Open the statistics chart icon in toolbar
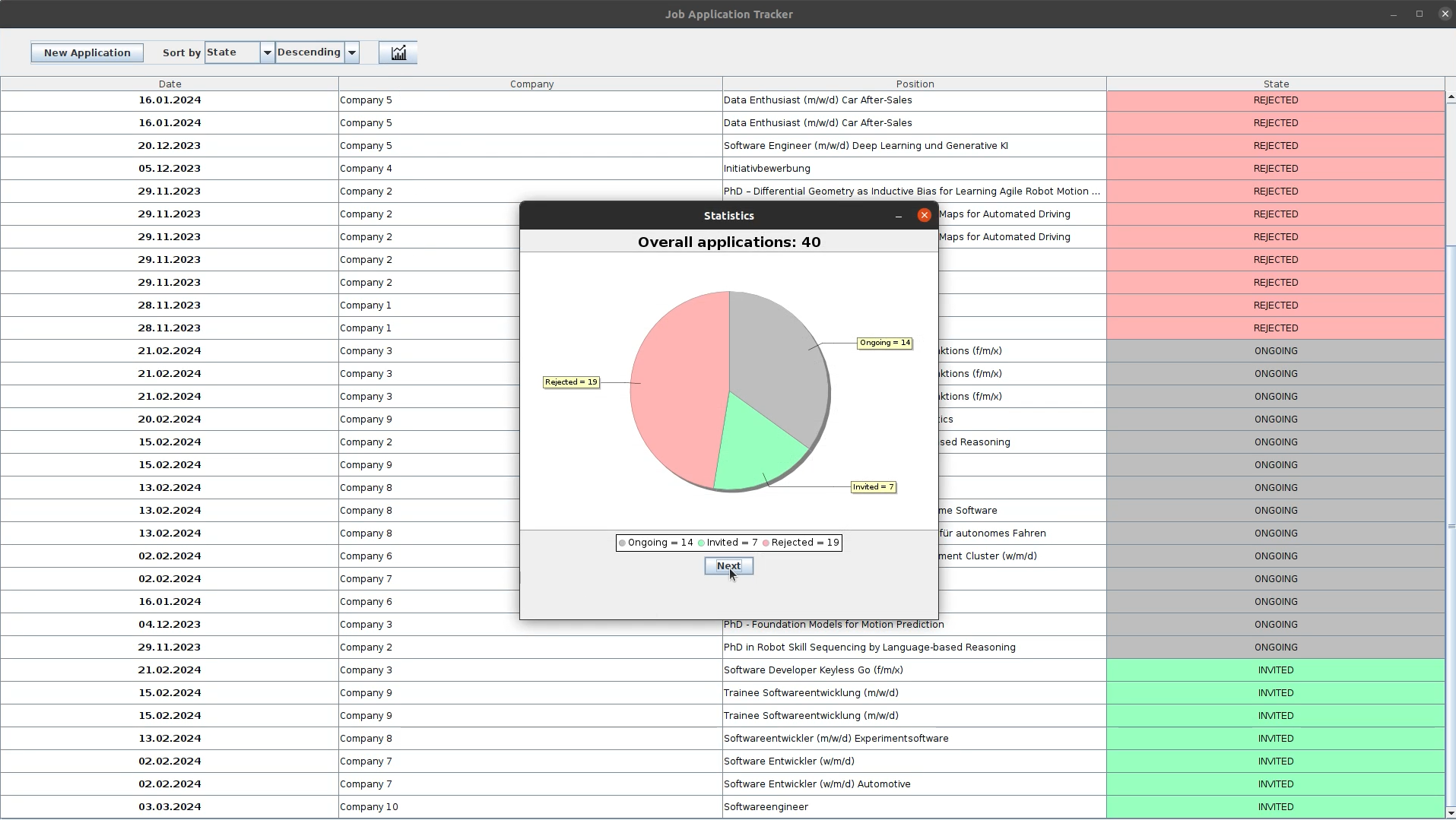This screenshot has width=1456, height=820. tap(398, 52)
